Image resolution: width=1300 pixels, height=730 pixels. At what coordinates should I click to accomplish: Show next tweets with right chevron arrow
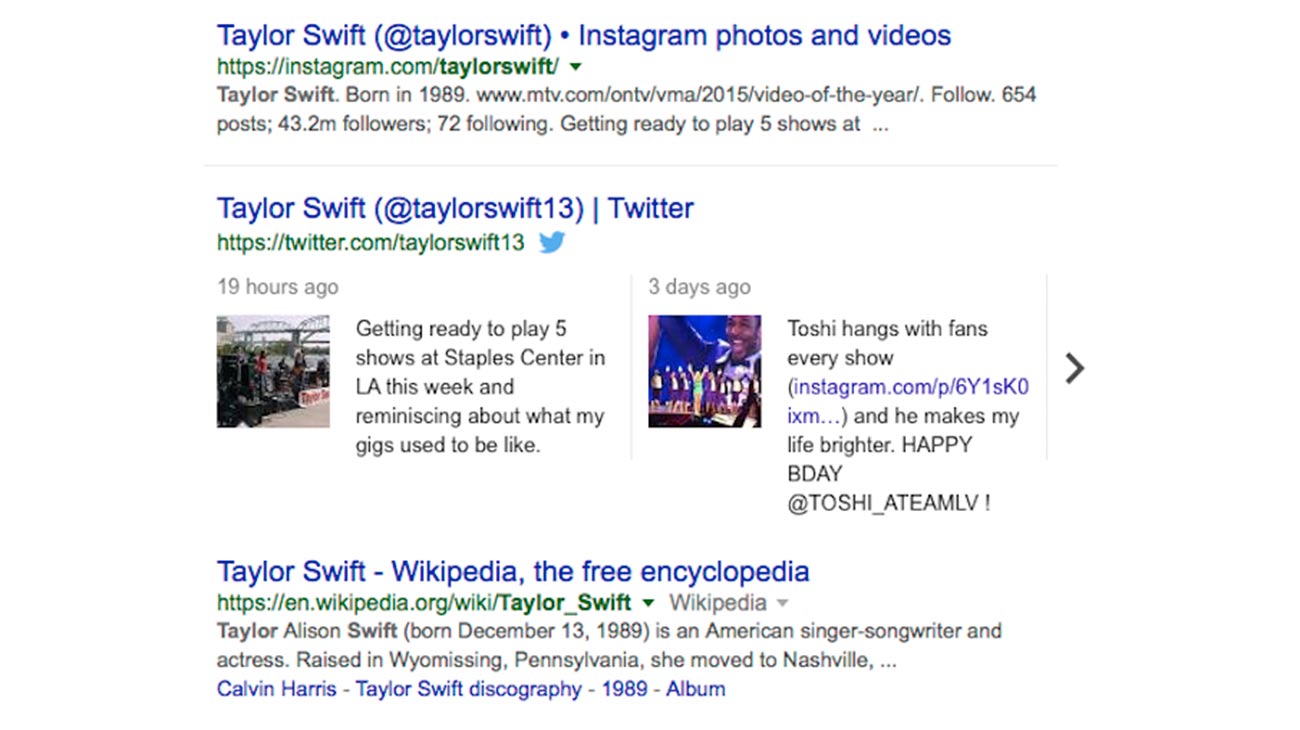pos(1074,368)
